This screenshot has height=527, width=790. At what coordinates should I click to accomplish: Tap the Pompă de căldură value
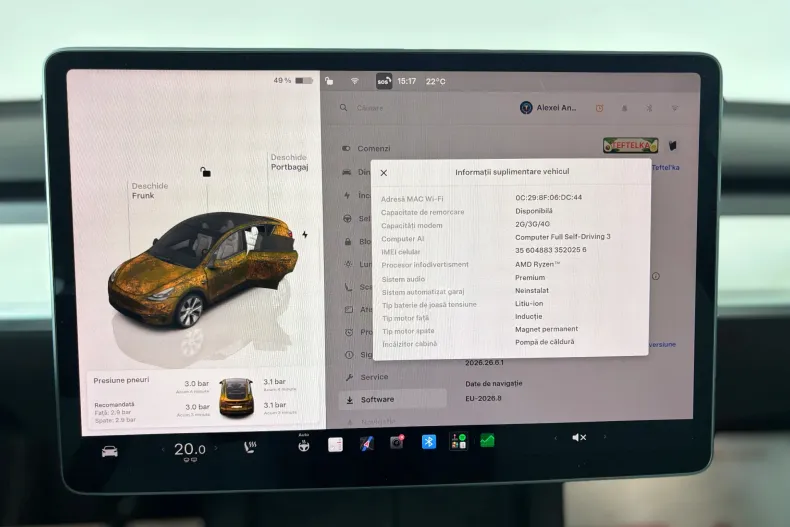click(544, 342)
